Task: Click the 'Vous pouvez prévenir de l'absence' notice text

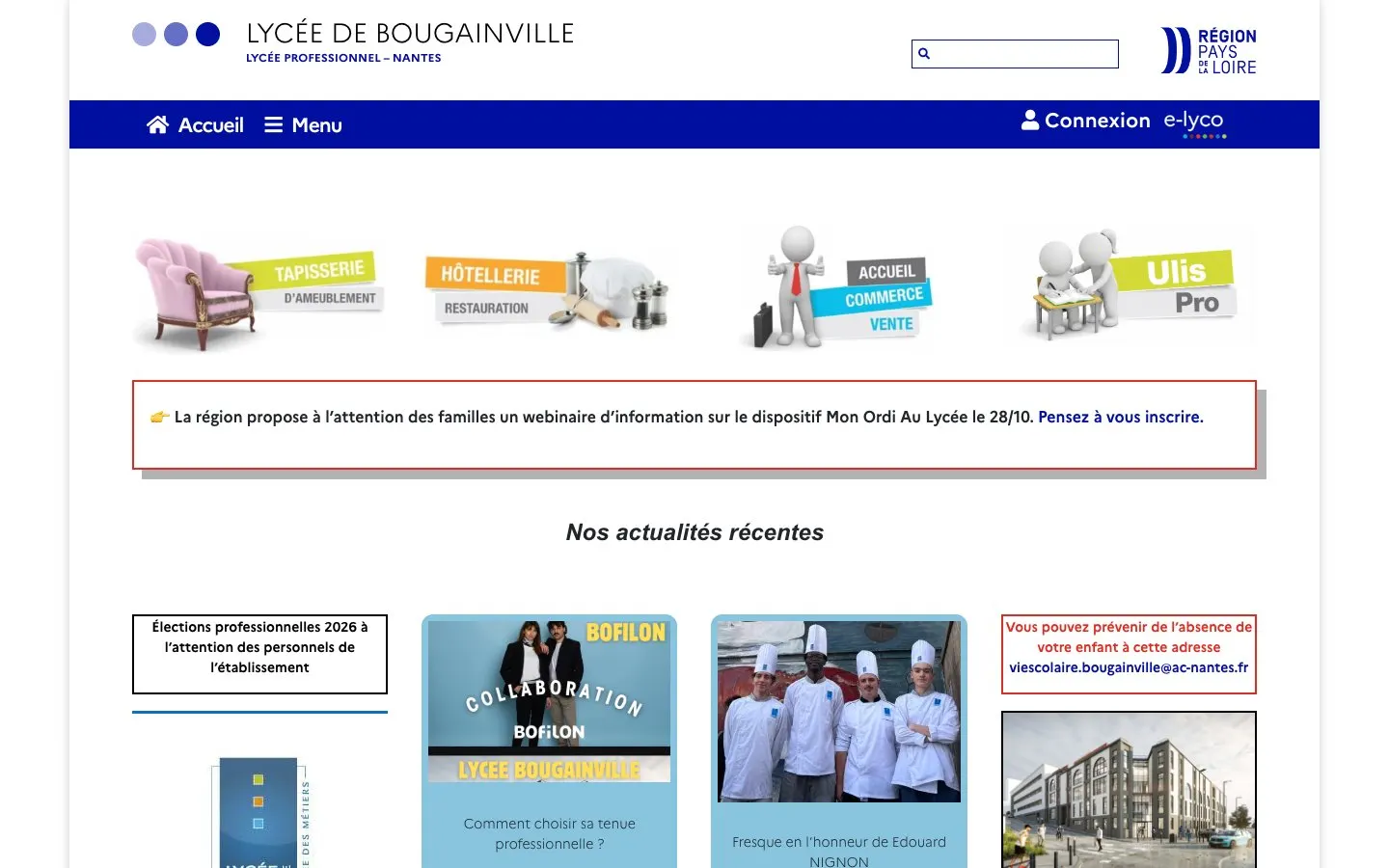Action: [x=1129, y=637]
